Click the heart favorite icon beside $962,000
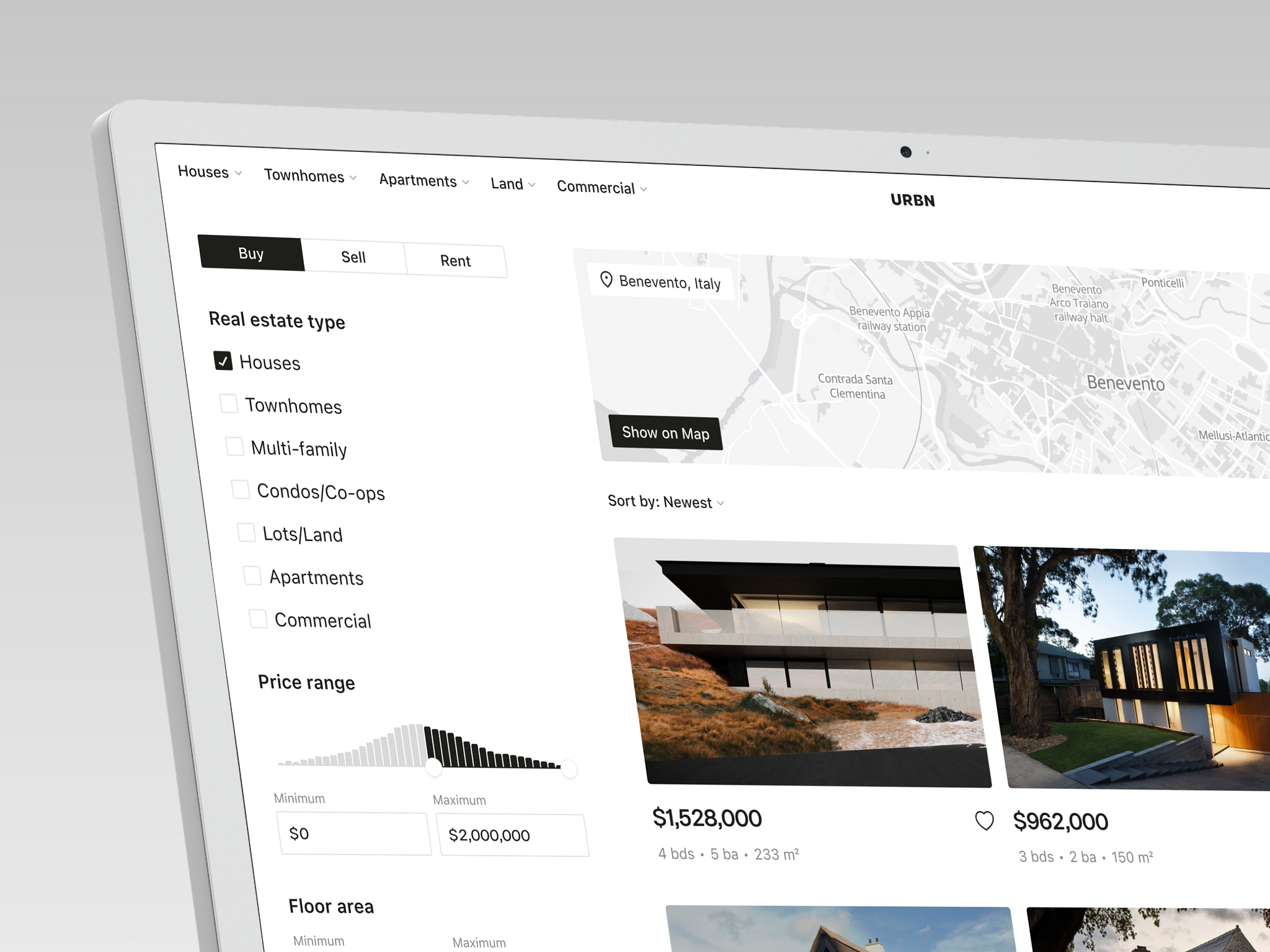Screen dimensions: 1270x952 984,821
